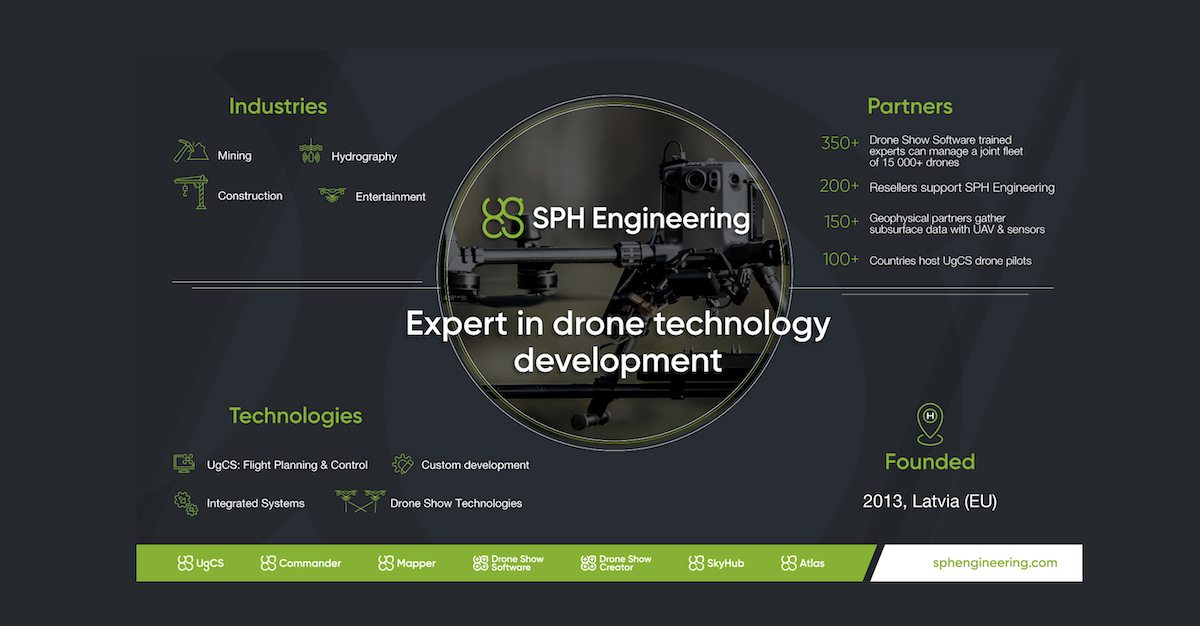Click the Hydrography icon
The image size is (1200, 626).
coord(313,153)
